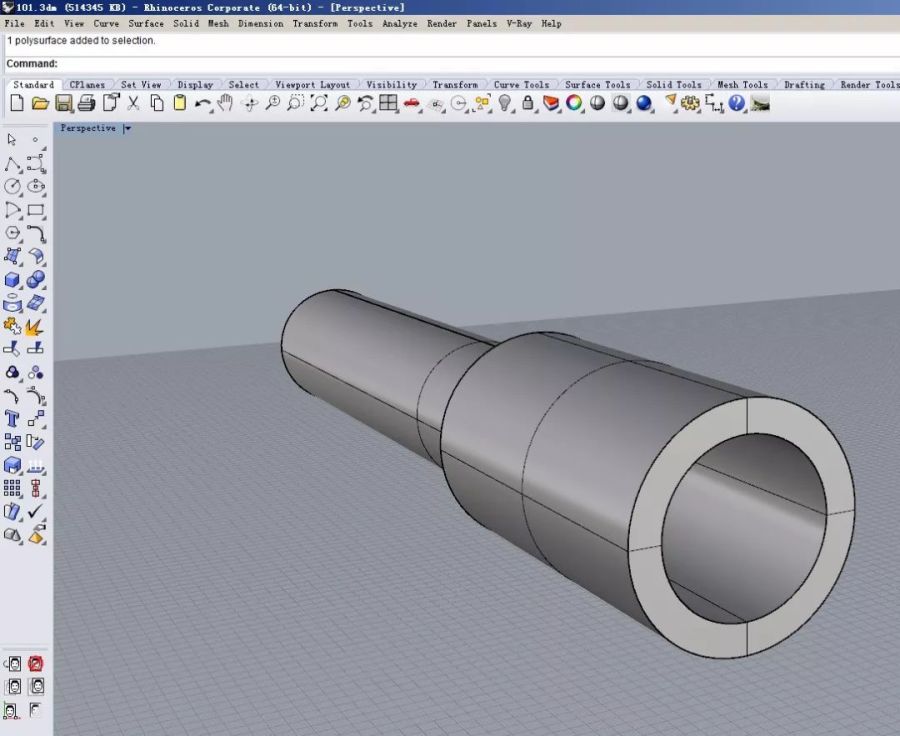Toggle the four-viewport layout icon

(x=388, y=103)
